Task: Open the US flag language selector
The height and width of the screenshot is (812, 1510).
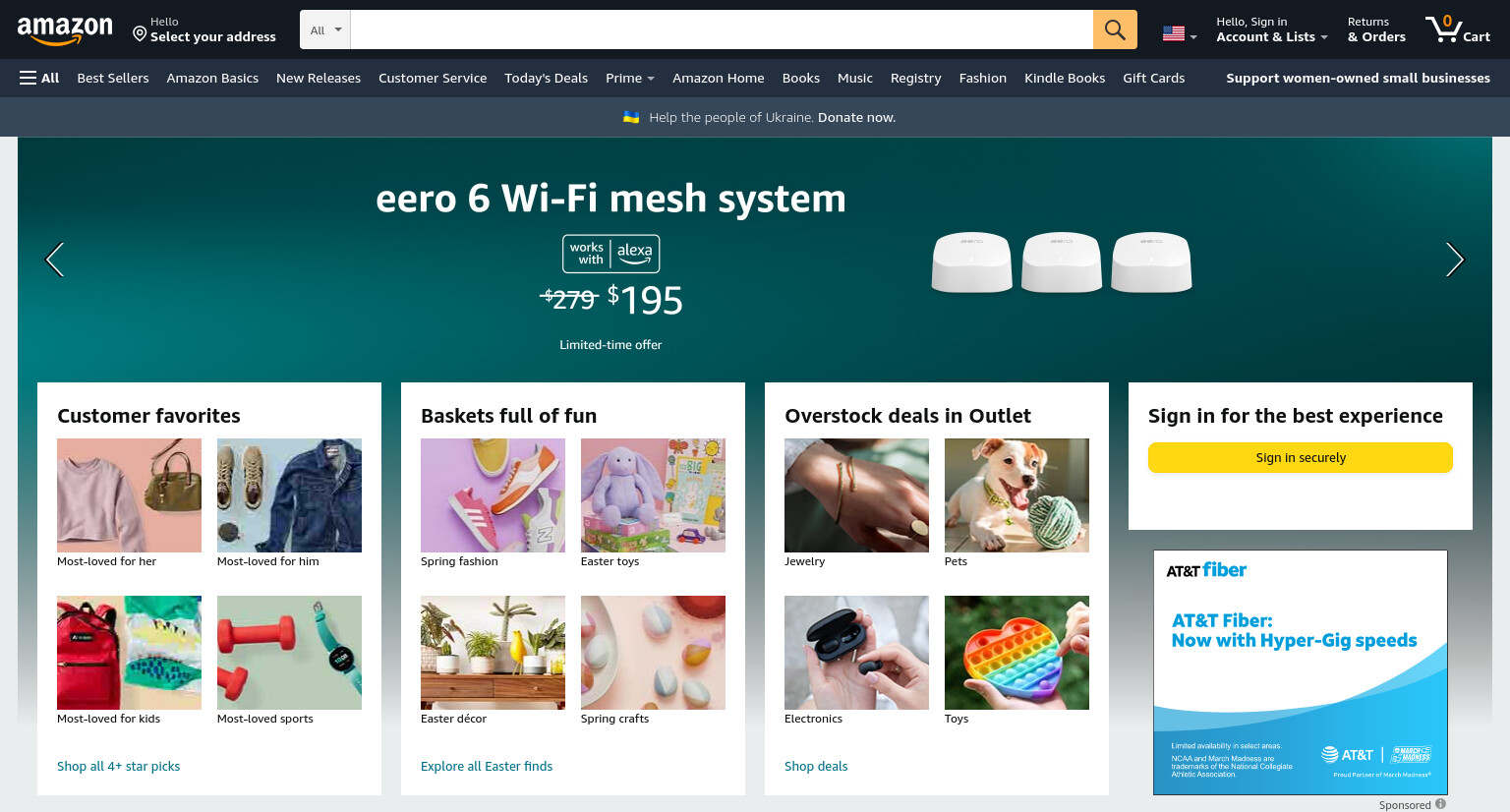Action: [1180, 33]
